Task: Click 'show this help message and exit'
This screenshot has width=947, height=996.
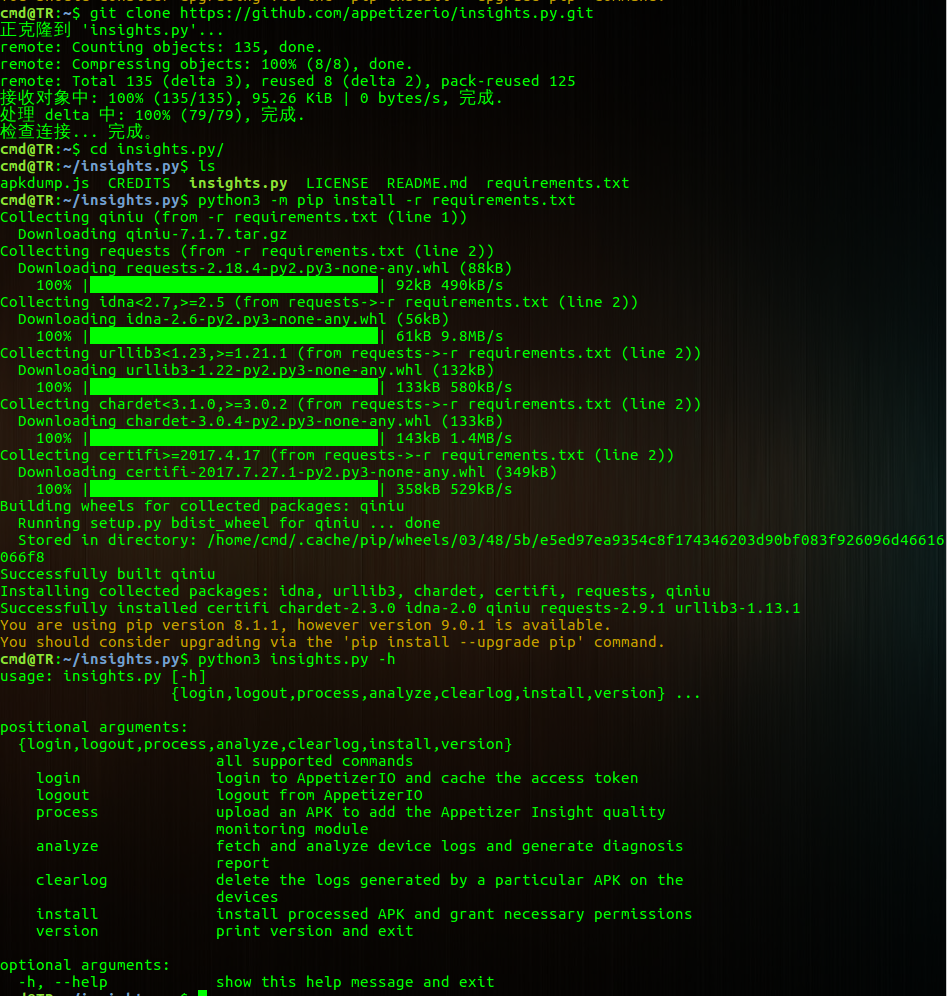Action: (355, 982)
